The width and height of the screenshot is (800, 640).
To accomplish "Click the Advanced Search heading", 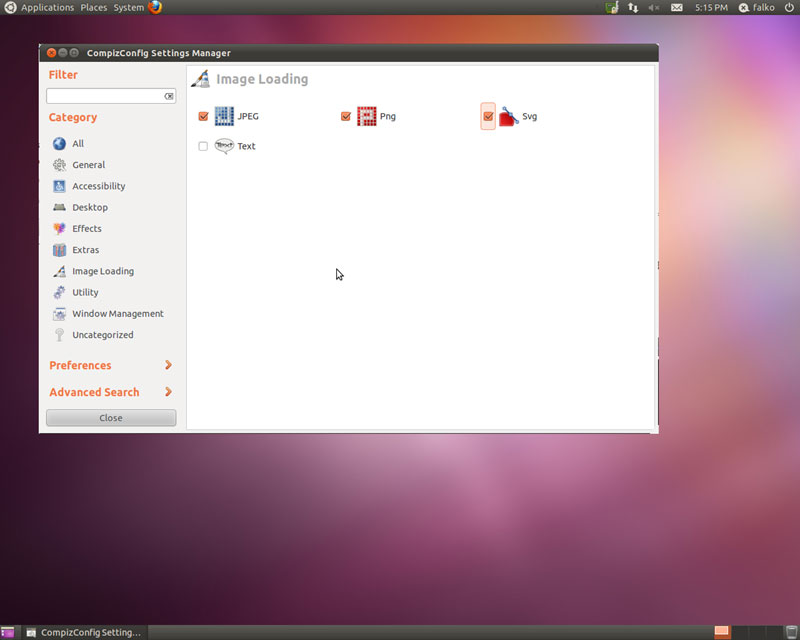I will pyautogui.click(x=94, y=392).
